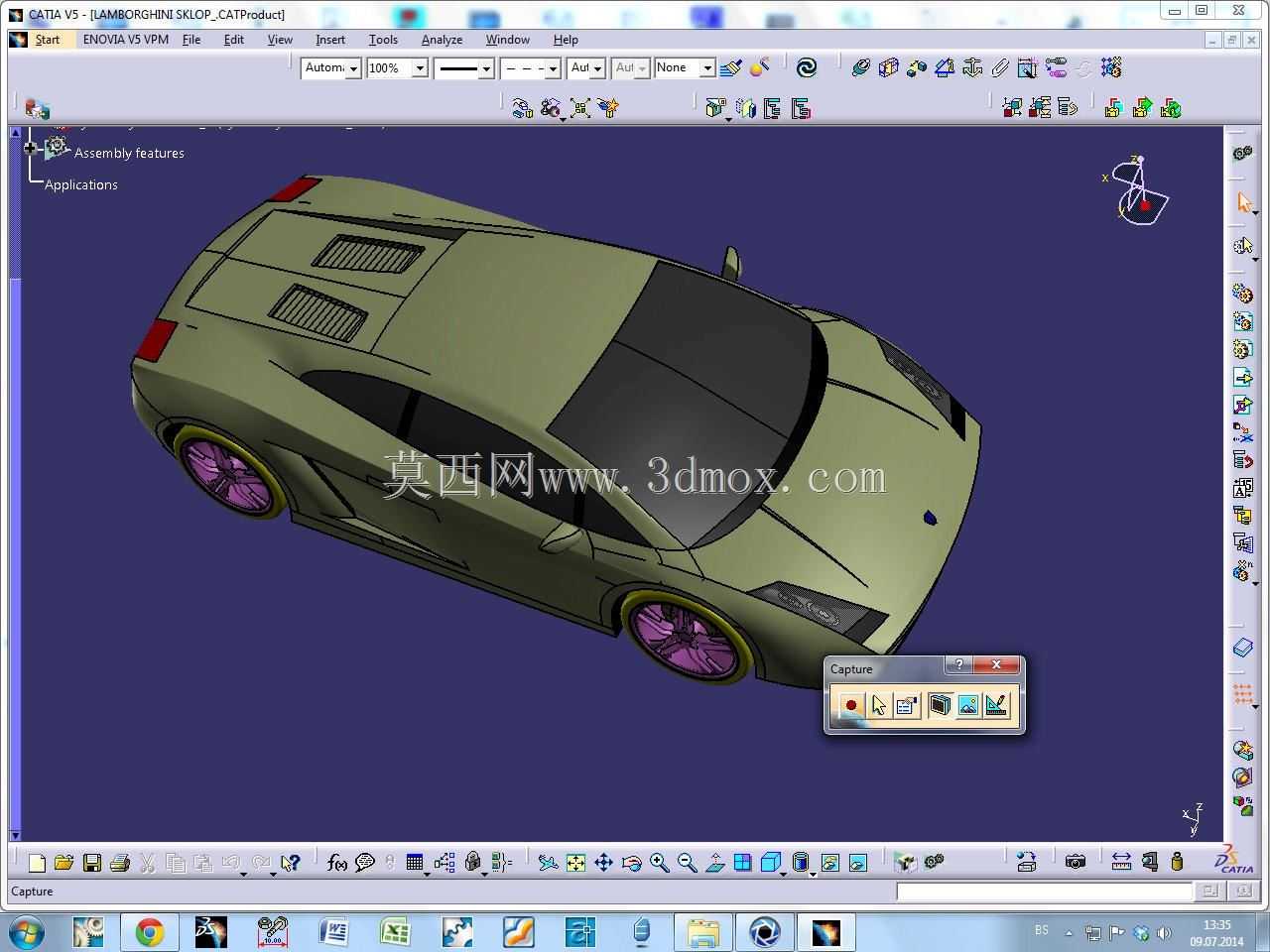Open help for the Capture dialog
The width and height of the screenshot is (1270, 952).
[x=958, y=664]
